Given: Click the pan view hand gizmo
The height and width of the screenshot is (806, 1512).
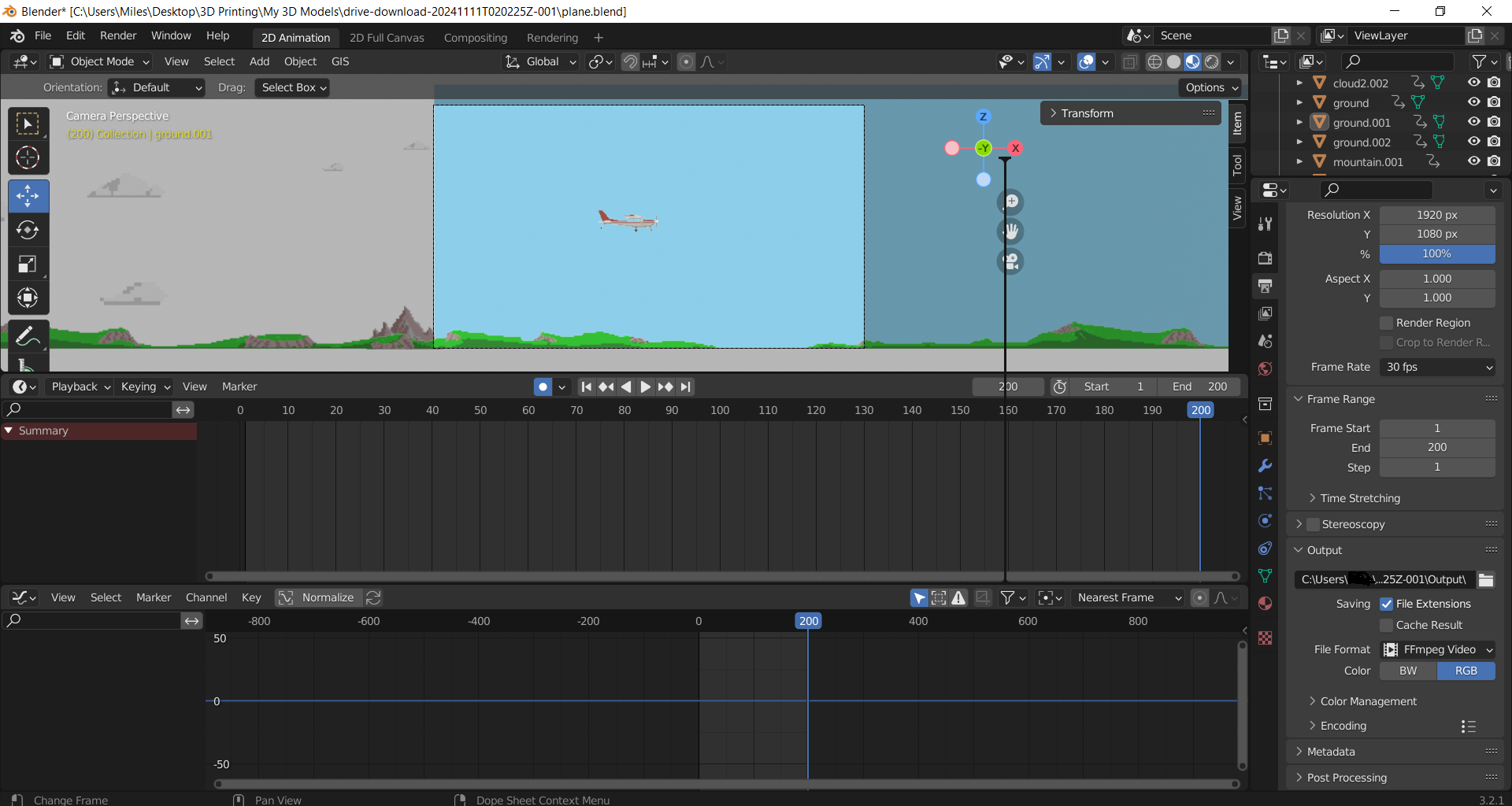Looking at the screenshot, I should [1011, 231].
